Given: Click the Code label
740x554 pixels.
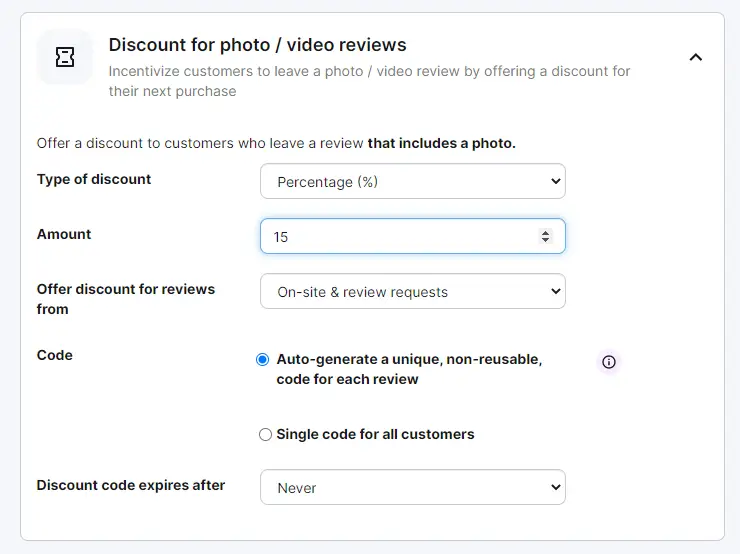Looking at the screenshot, I should coord(55,355).
